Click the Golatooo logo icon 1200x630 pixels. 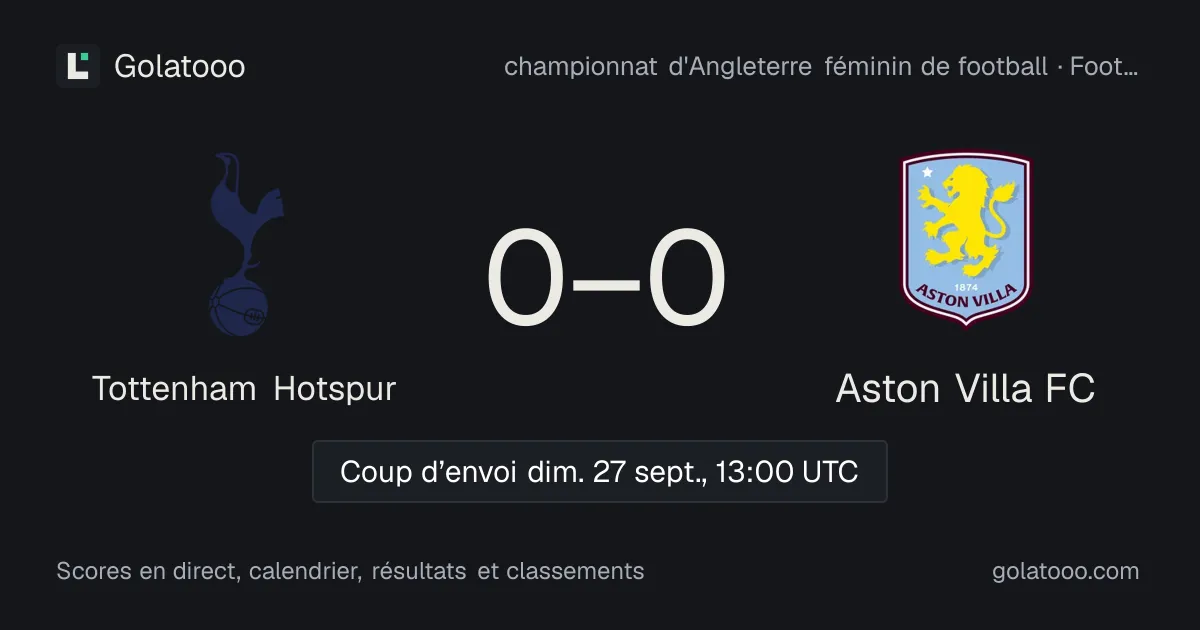(78, 66)
